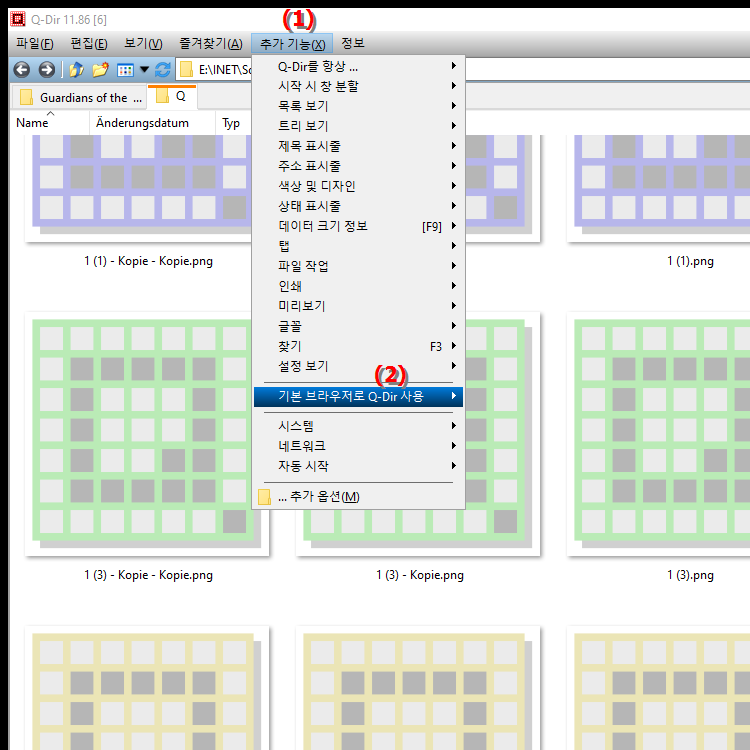750x750 pixels.
Task: Click the view mode grid icon
Action: [125, 70]
